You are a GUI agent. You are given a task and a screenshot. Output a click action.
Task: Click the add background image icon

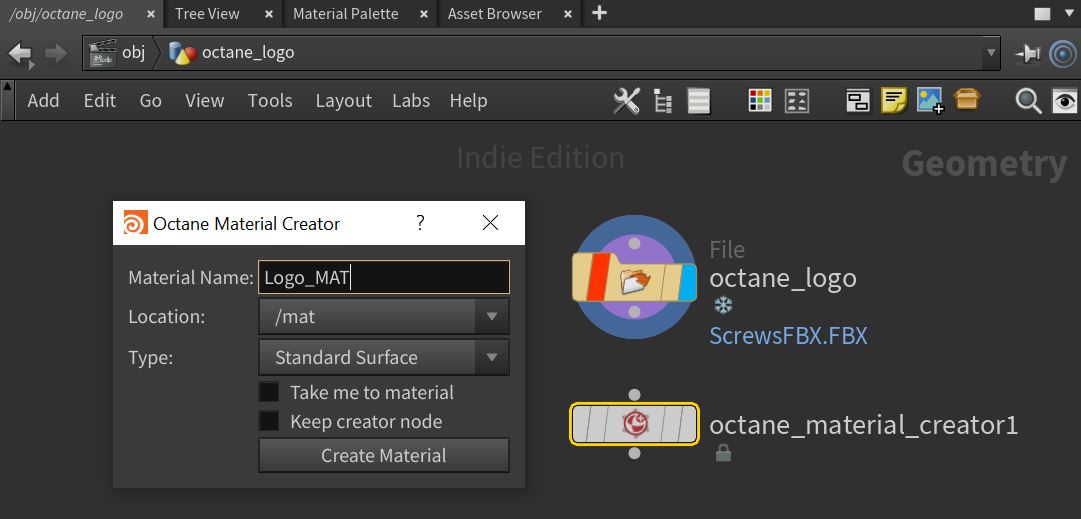(x=930, y=101)
